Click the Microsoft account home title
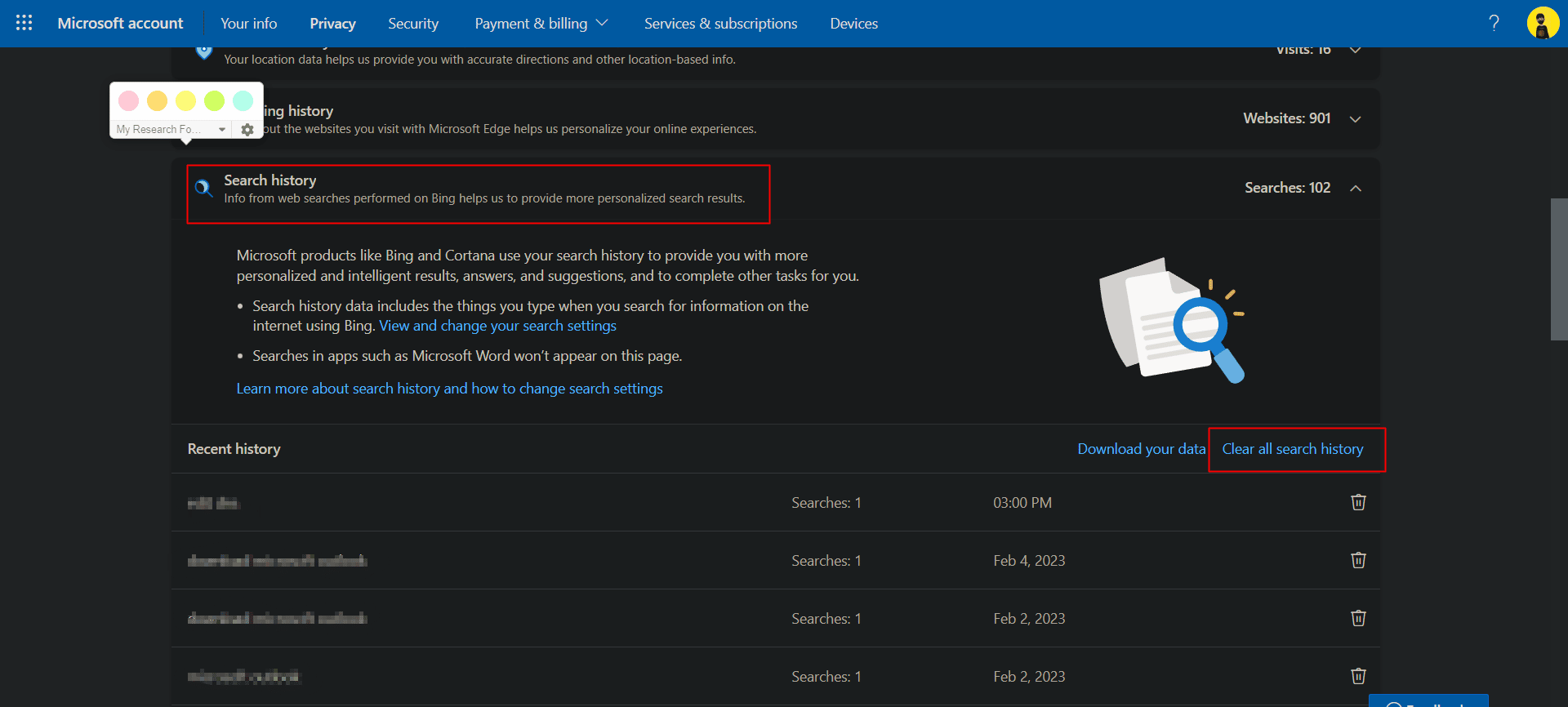The image size is (1568, 707). click(x=120, y=23)
